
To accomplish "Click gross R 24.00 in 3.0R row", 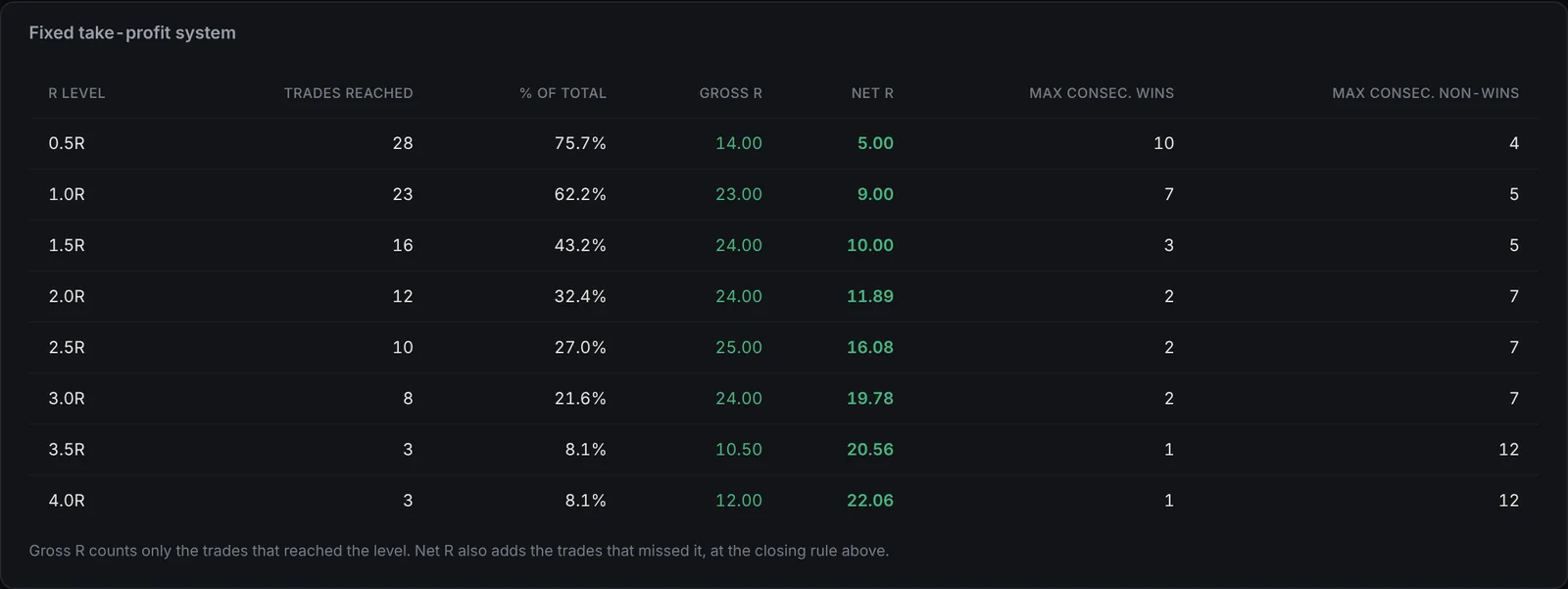I will pyautogui.click(x=739, y=398).
